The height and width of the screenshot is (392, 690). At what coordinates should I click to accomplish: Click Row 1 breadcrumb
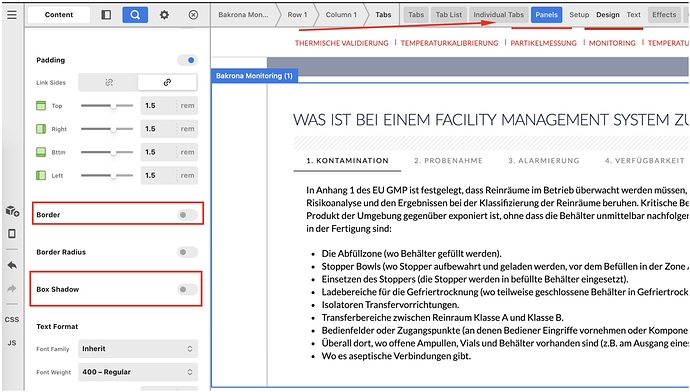(x=297, y=15)
